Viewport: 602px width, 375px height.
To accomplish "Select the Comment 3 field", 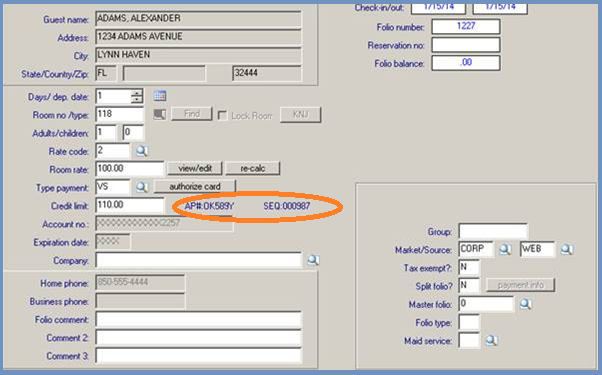I will [198, 356].
